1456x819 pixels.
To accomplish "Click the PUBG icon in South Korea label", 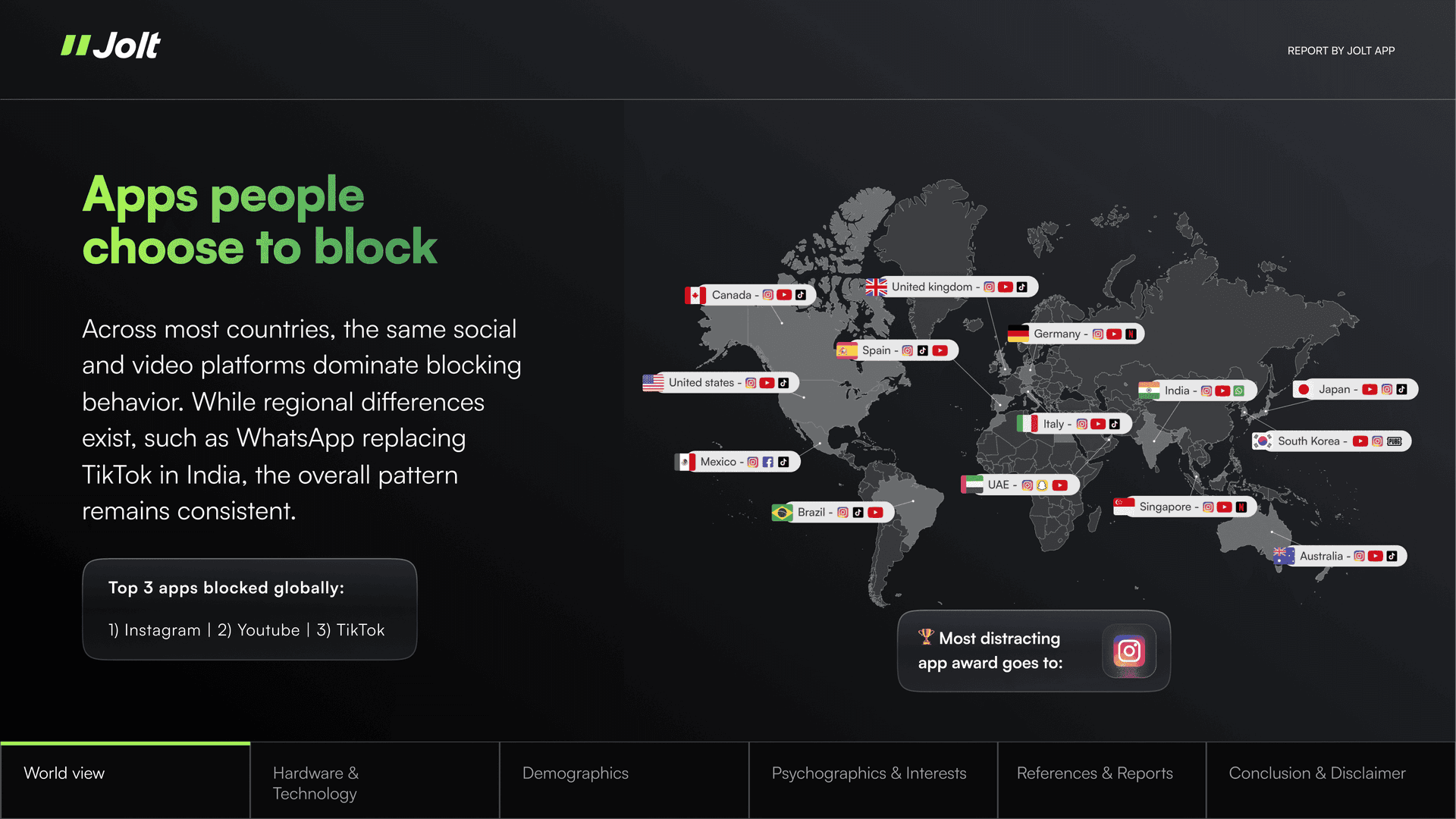I will [1395, 441].
